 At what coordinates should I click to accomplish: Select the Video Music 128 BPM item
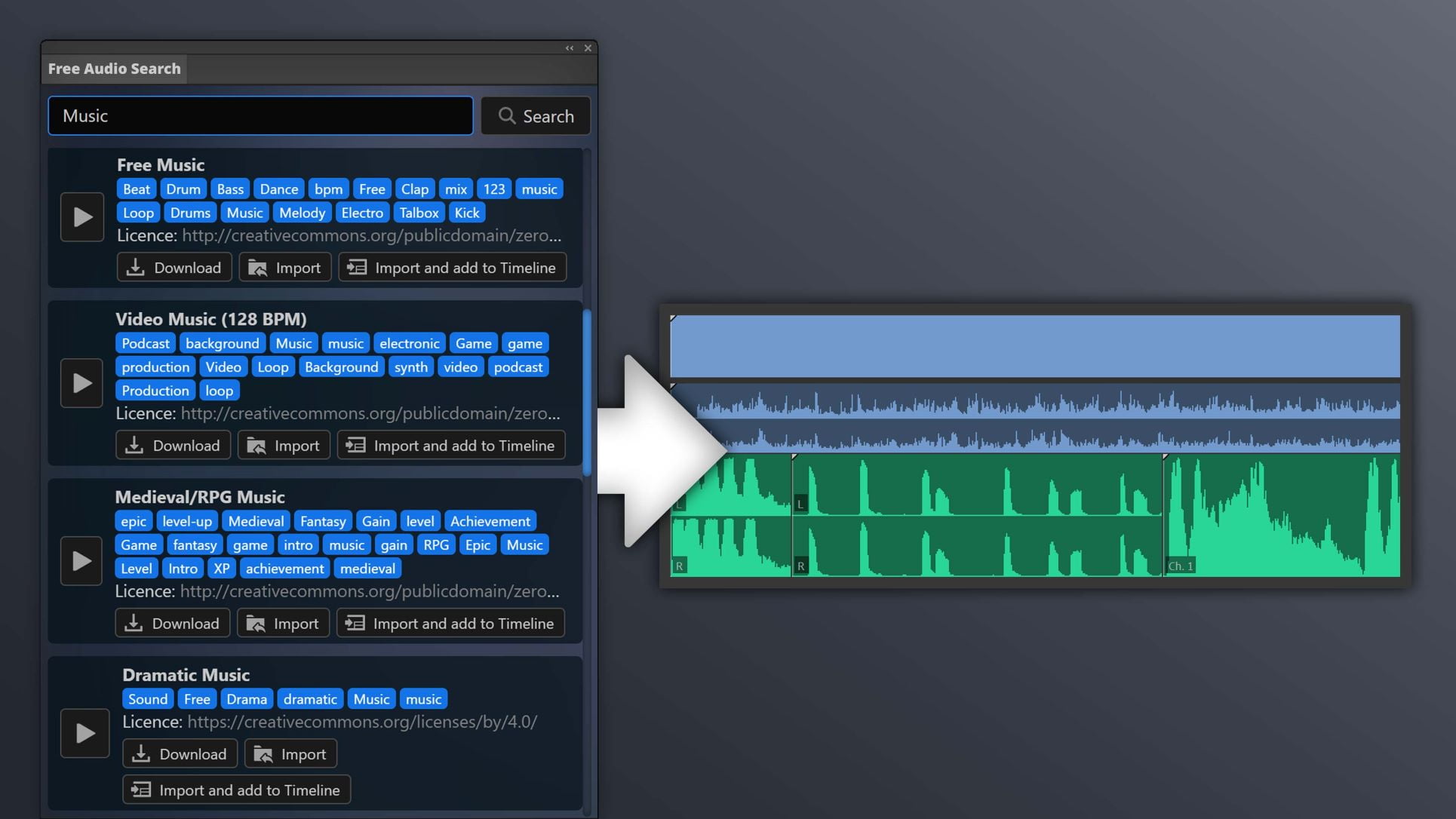pyautogui.click(x=211, y=319)
